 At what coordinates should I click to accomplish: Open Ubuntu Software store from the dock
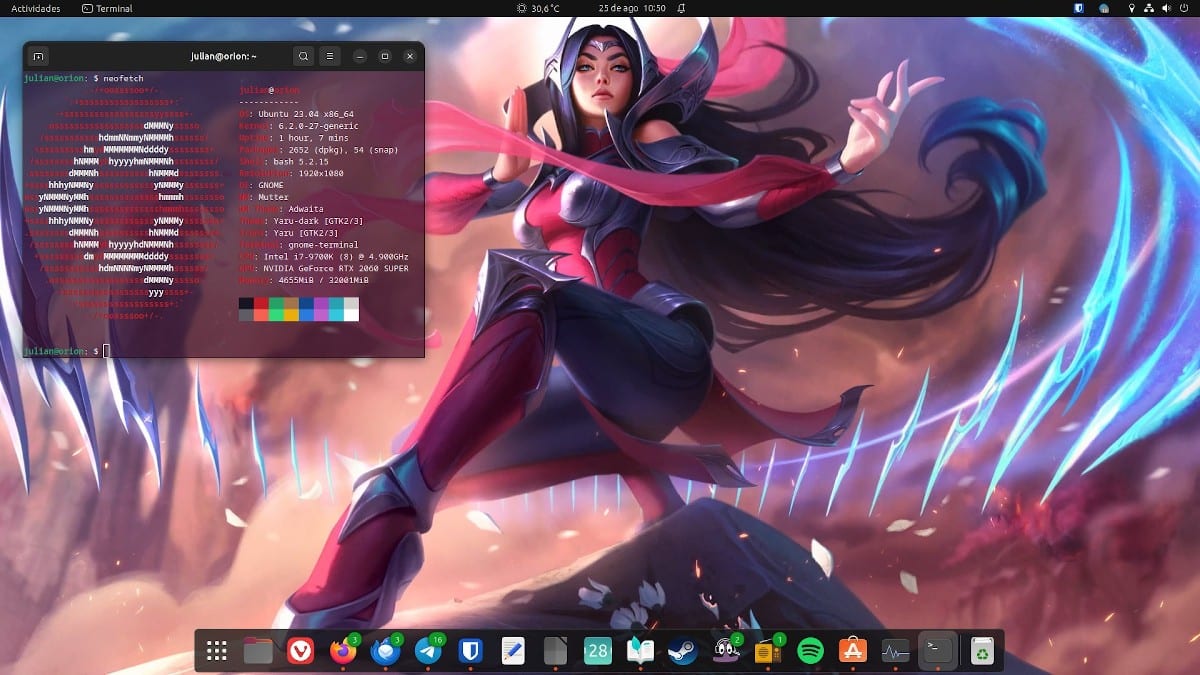[852, 652]
